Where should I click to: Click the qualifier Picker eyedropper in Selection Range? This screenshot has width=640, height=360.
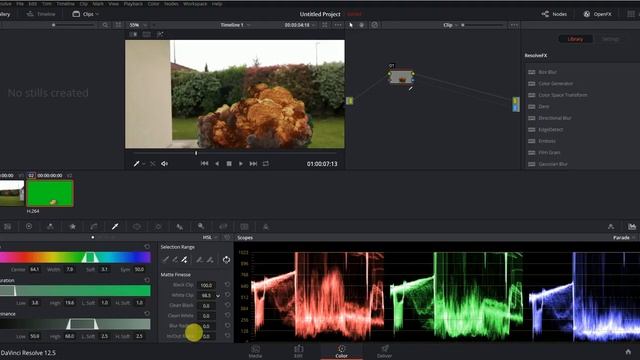coord(166,260)
